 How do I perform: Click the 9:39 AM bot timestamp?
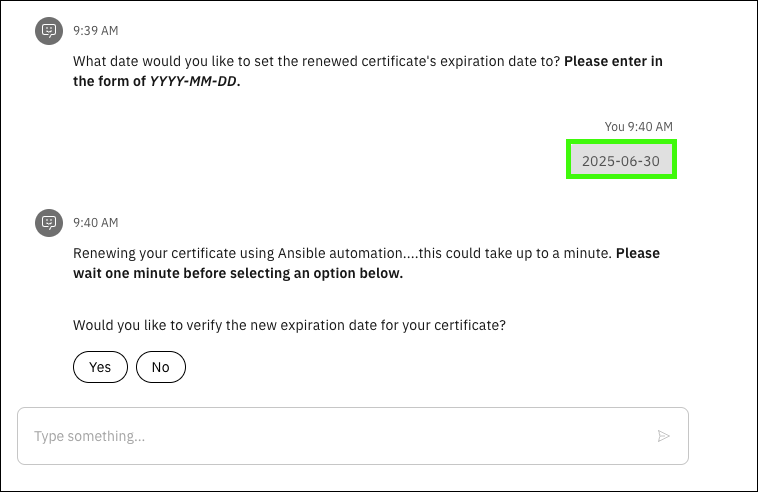tap(95, 31)
